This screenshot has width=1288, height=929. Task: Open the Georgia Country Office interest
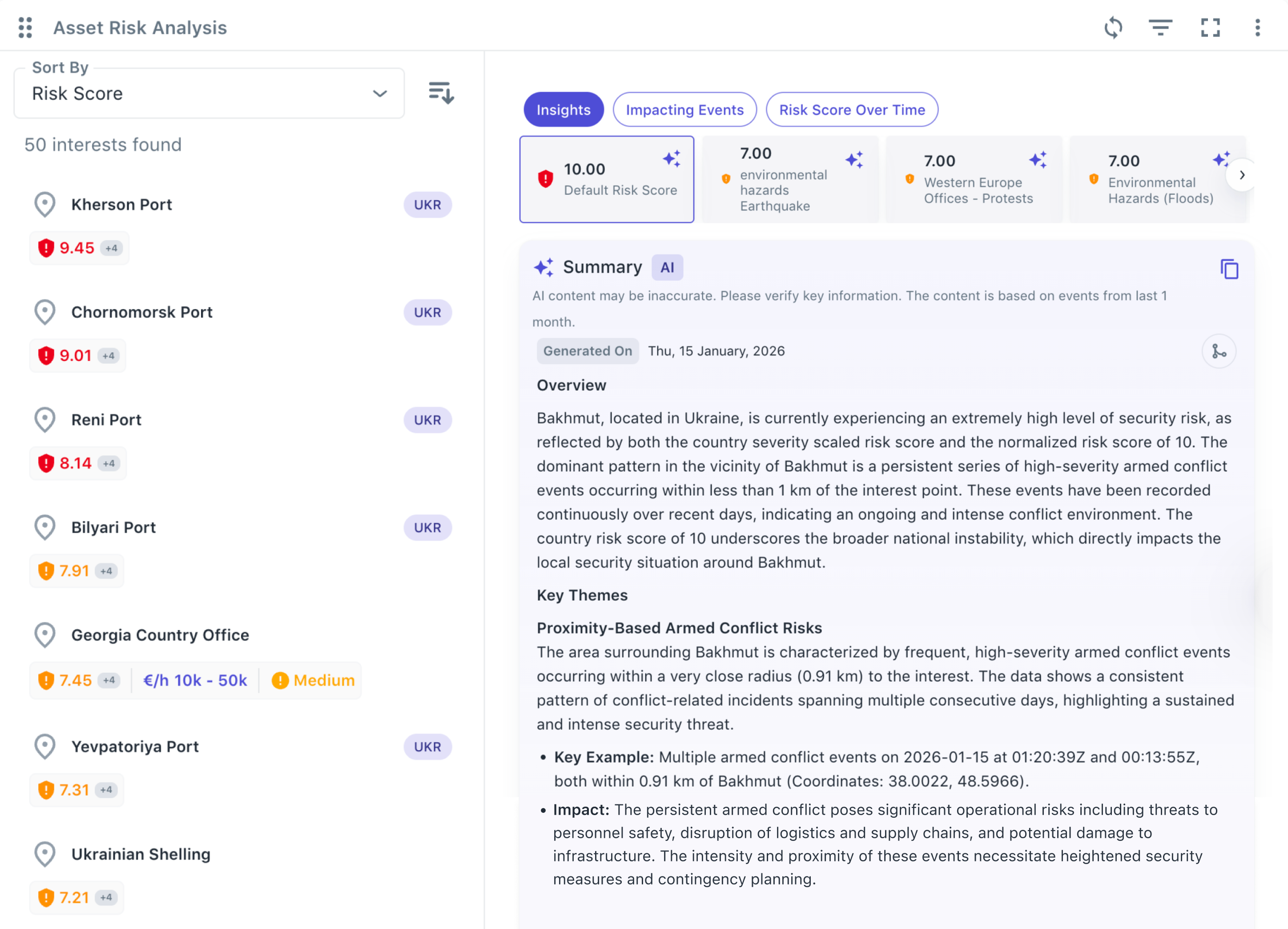click(x=160, y=634)
